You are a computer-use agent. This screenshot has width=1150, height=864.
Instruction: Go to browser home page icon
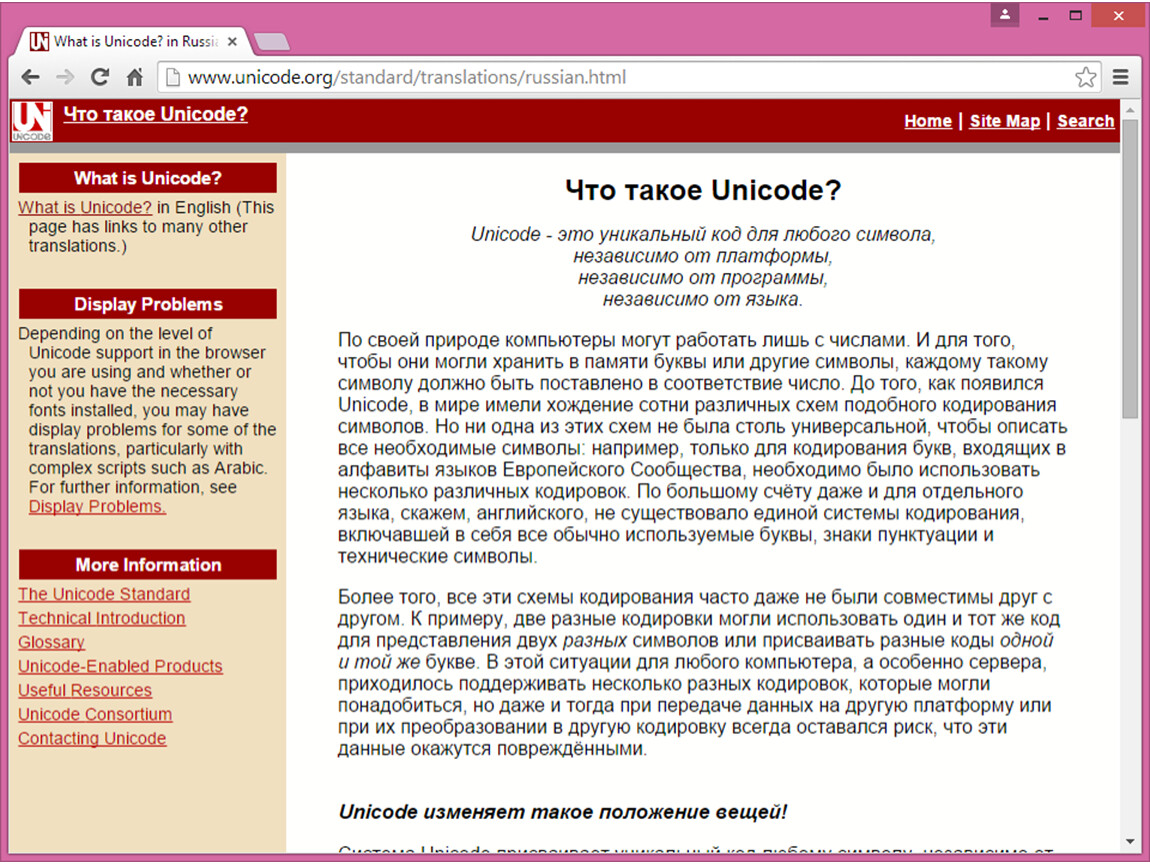134,77
